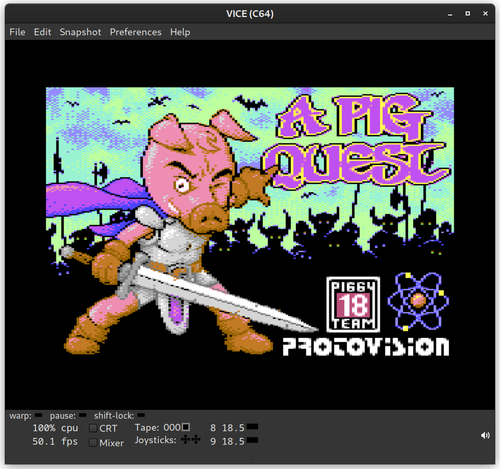Image resolution: width=500 pixels, height=469 pixels.
Task: Click the VICE (C64) title bar
Action: [250, 14]
